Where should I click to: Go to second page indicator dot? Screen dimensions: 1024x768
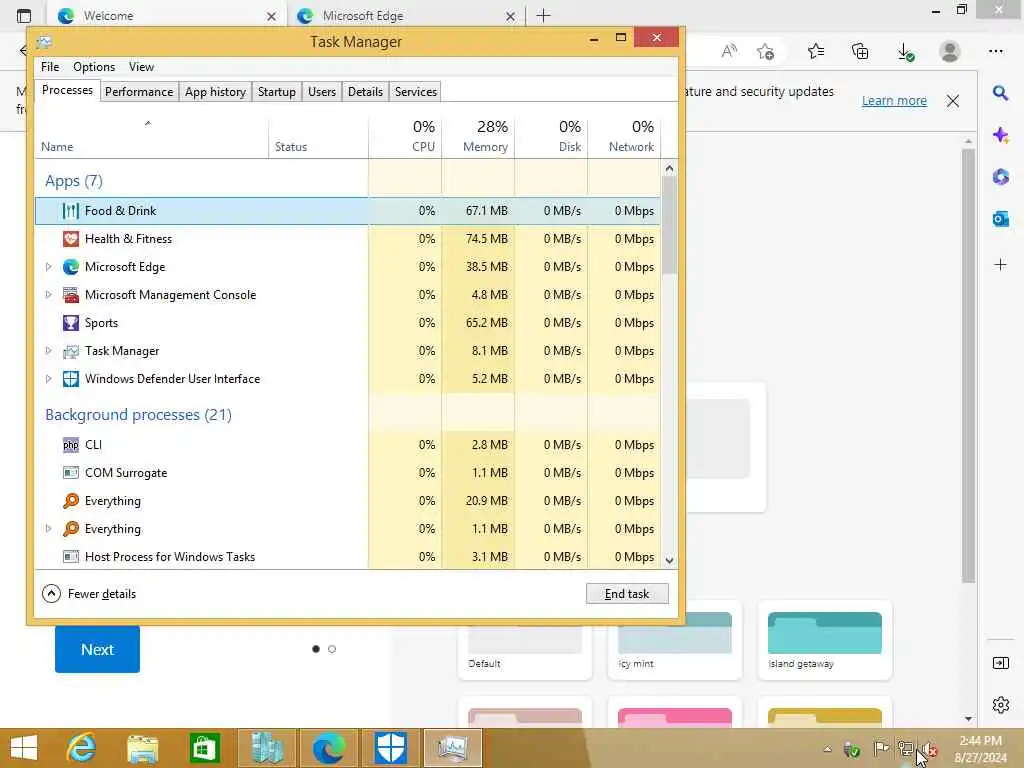click(x=332, y=649)
